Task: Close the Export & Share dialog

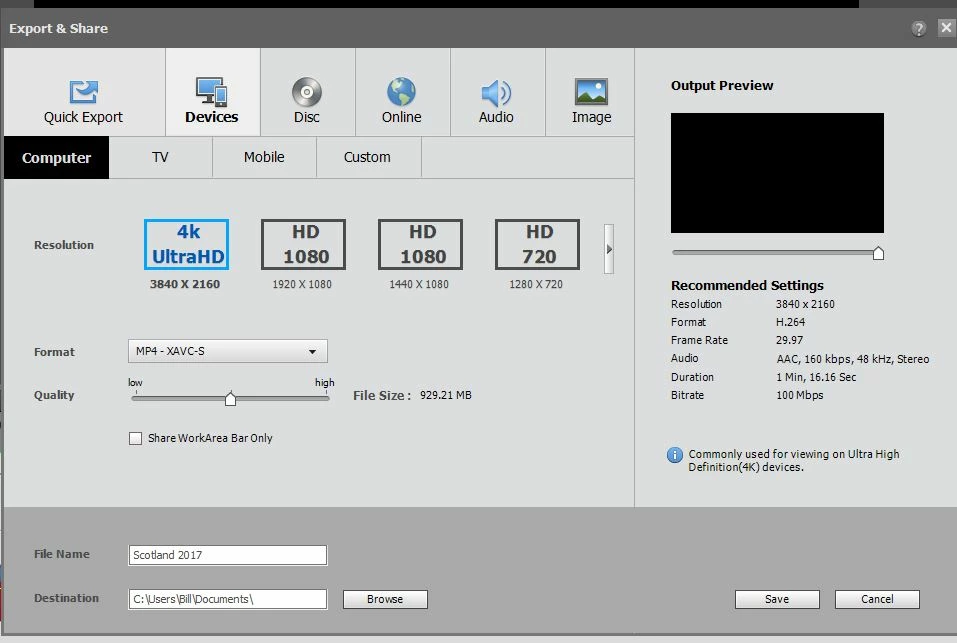Action: (946, 27)
